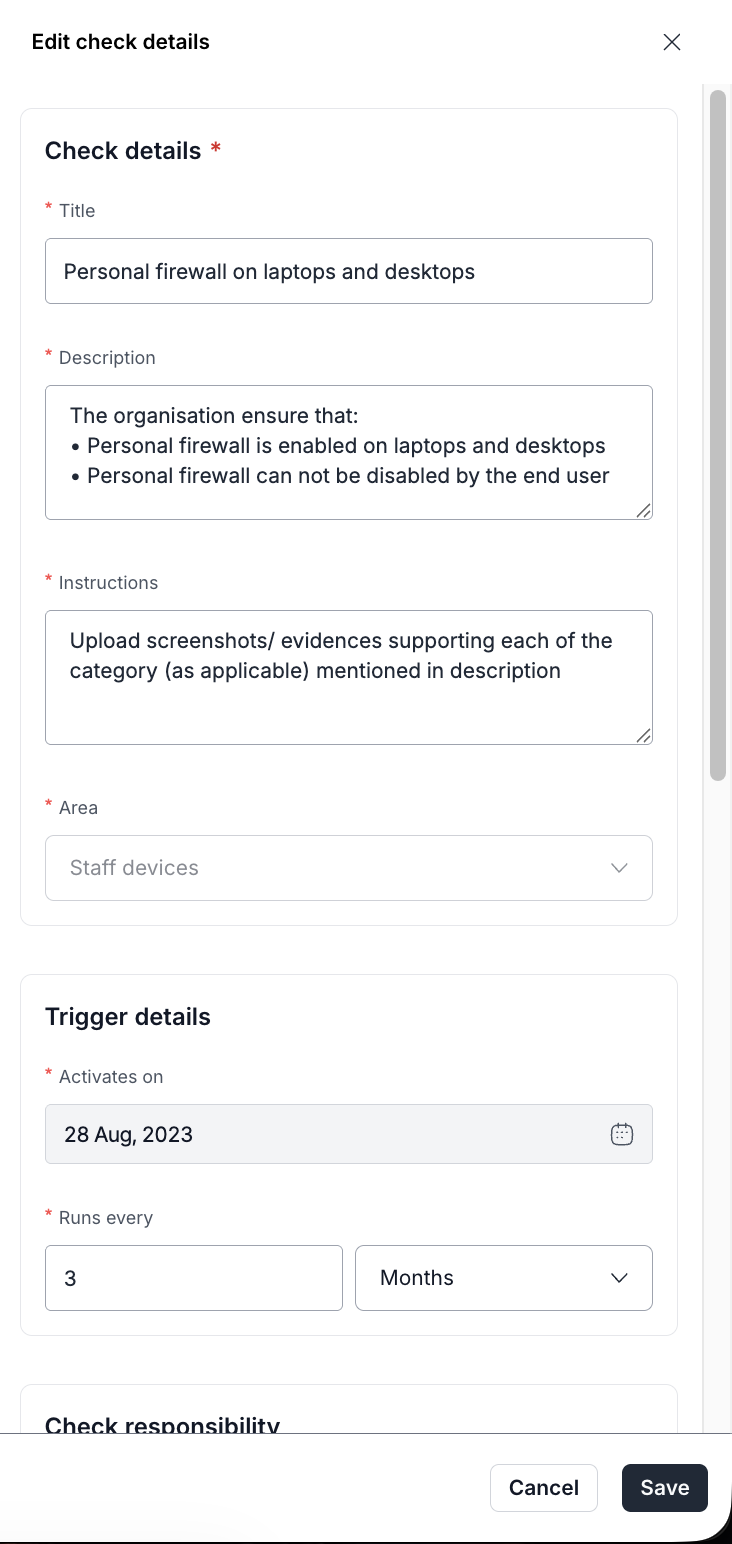
Task: Click the Edit check details header title
Action: point(121,42)
